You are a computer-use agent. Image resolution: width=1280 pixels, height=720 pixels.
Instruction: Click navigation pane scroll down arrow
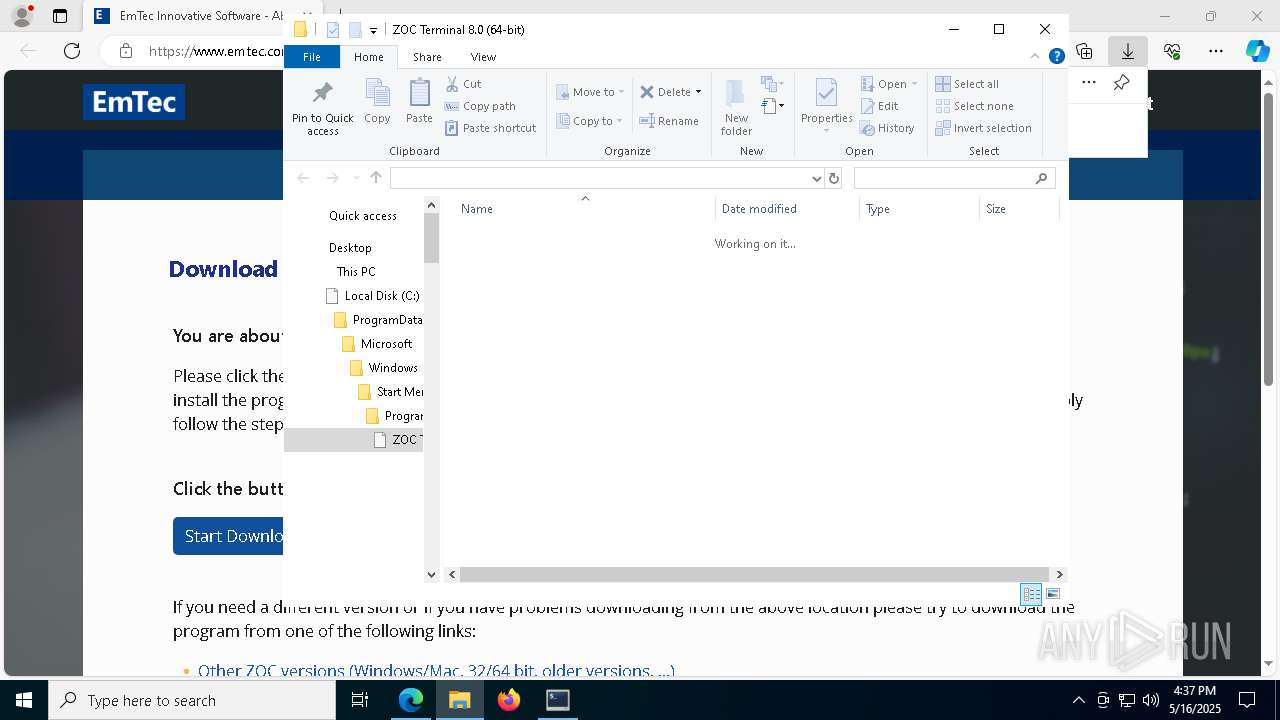[431, 574]
